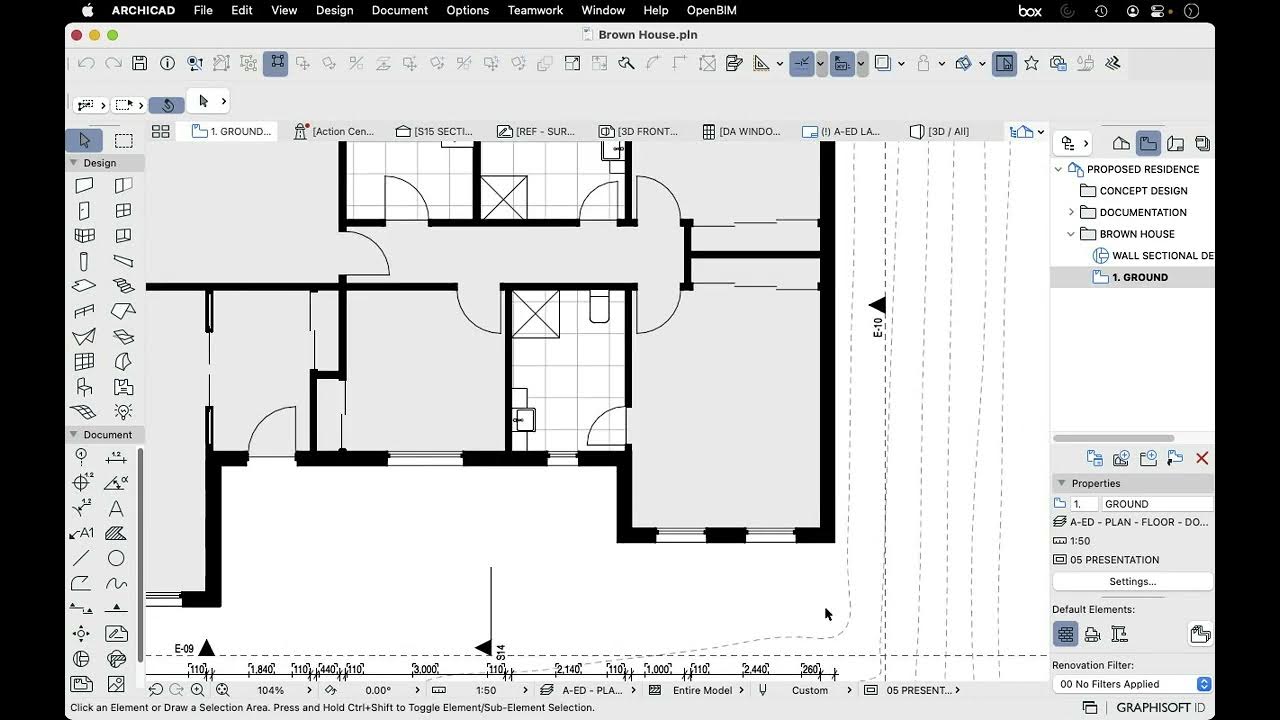
Task: Select the Roof tool in Design toolbox
Action: 123,312
